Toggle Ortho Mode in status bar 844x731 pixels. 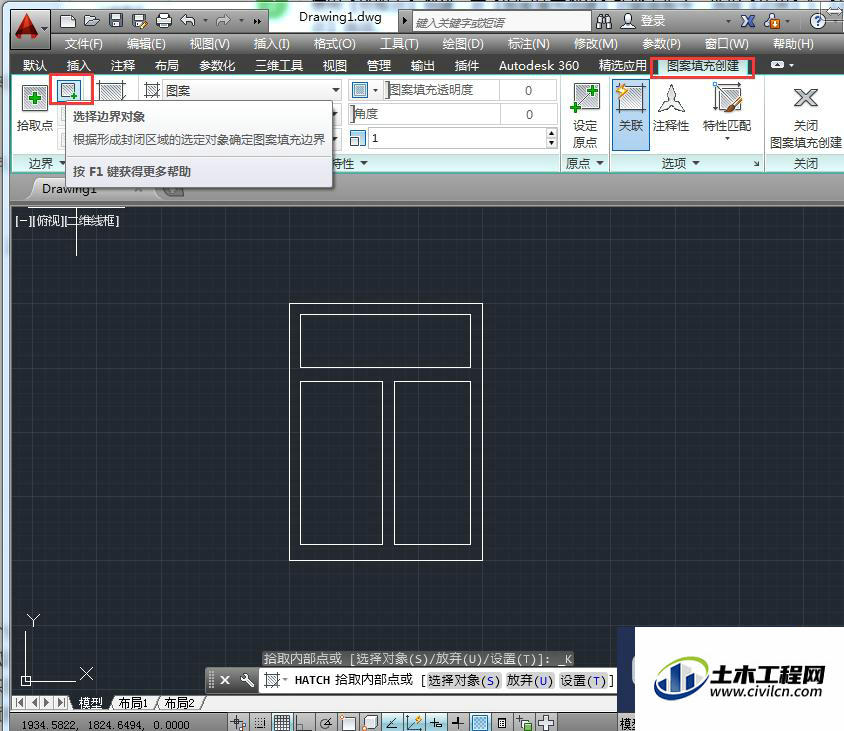(x=303, y=722)
